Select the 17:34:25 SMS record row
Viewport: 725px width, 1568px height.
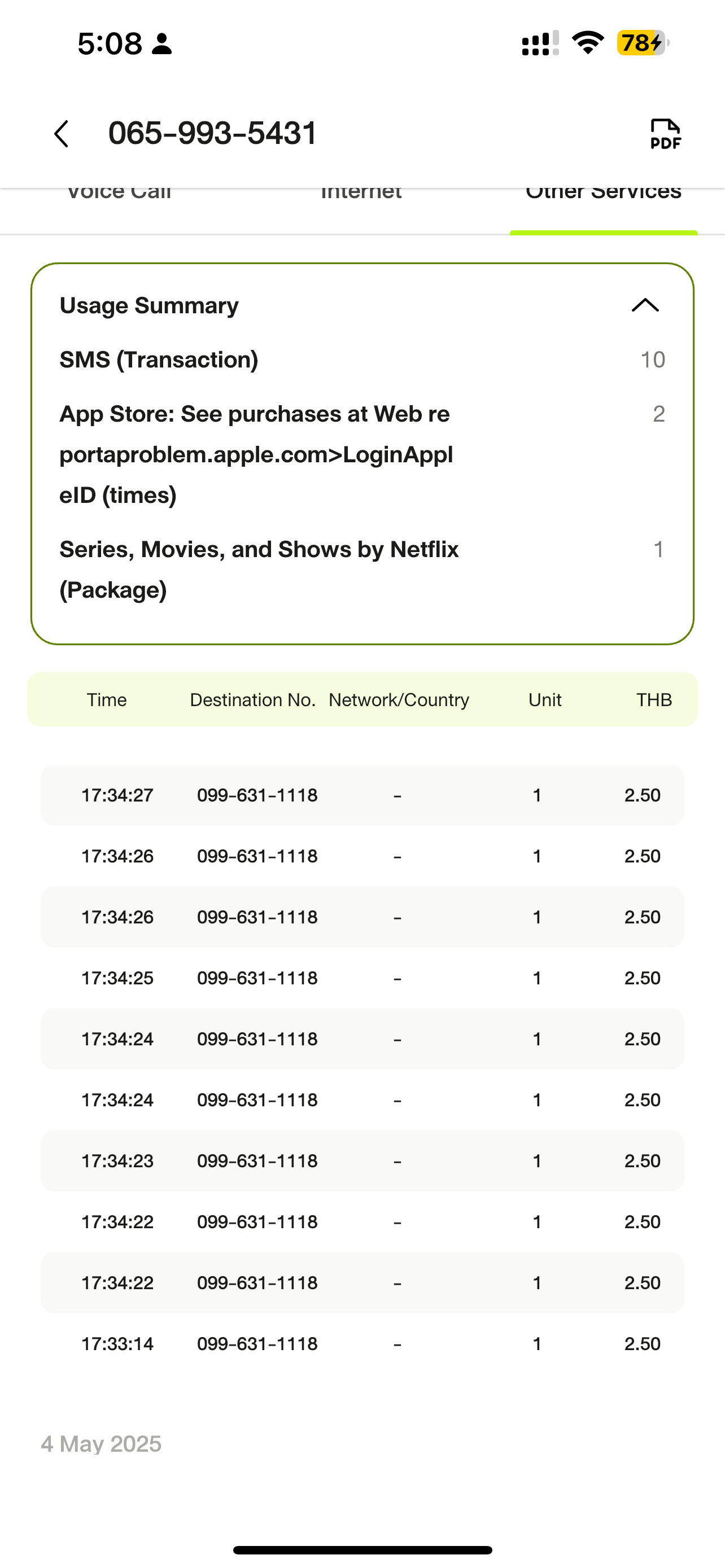[x=362, y=978]
